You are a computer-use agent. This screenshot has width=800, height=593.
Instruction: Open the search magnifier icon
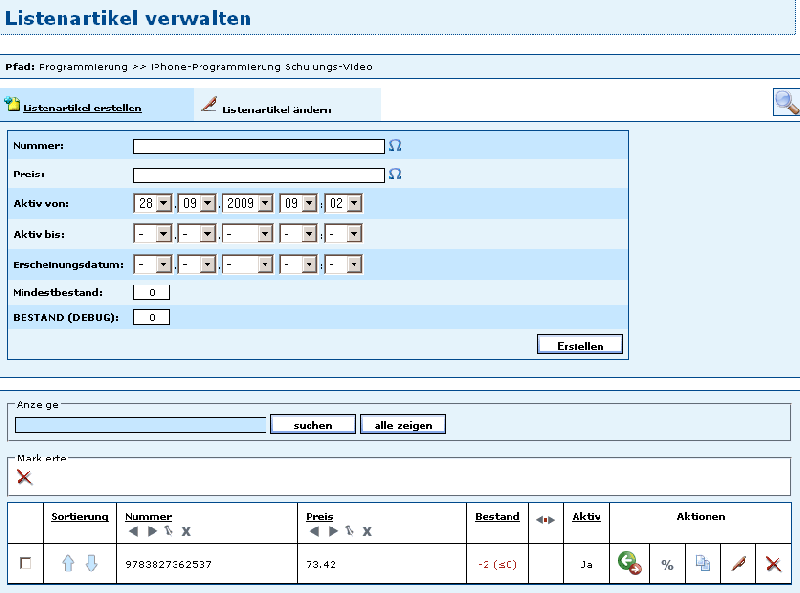pos(787,103)
